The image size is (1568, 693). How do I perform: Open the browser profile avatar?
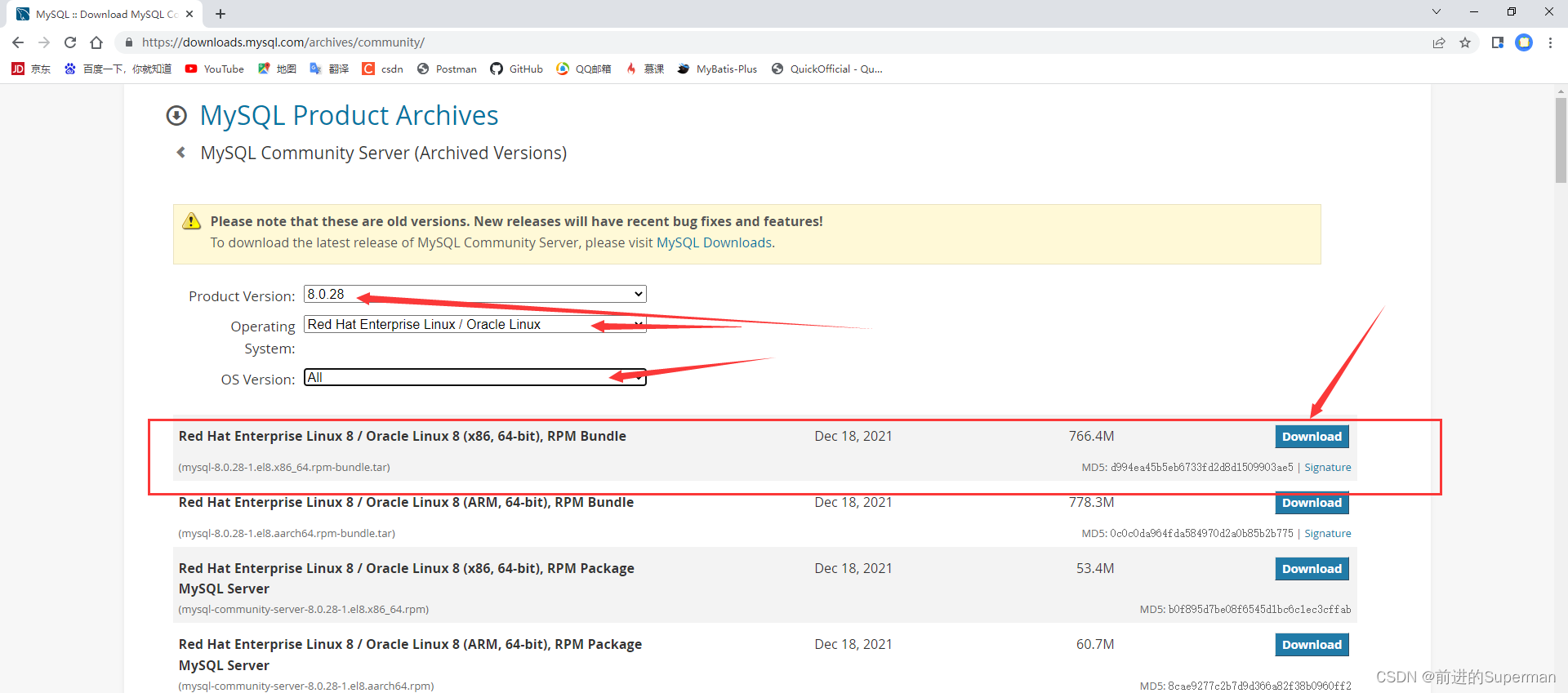(x=1524, y=42)
